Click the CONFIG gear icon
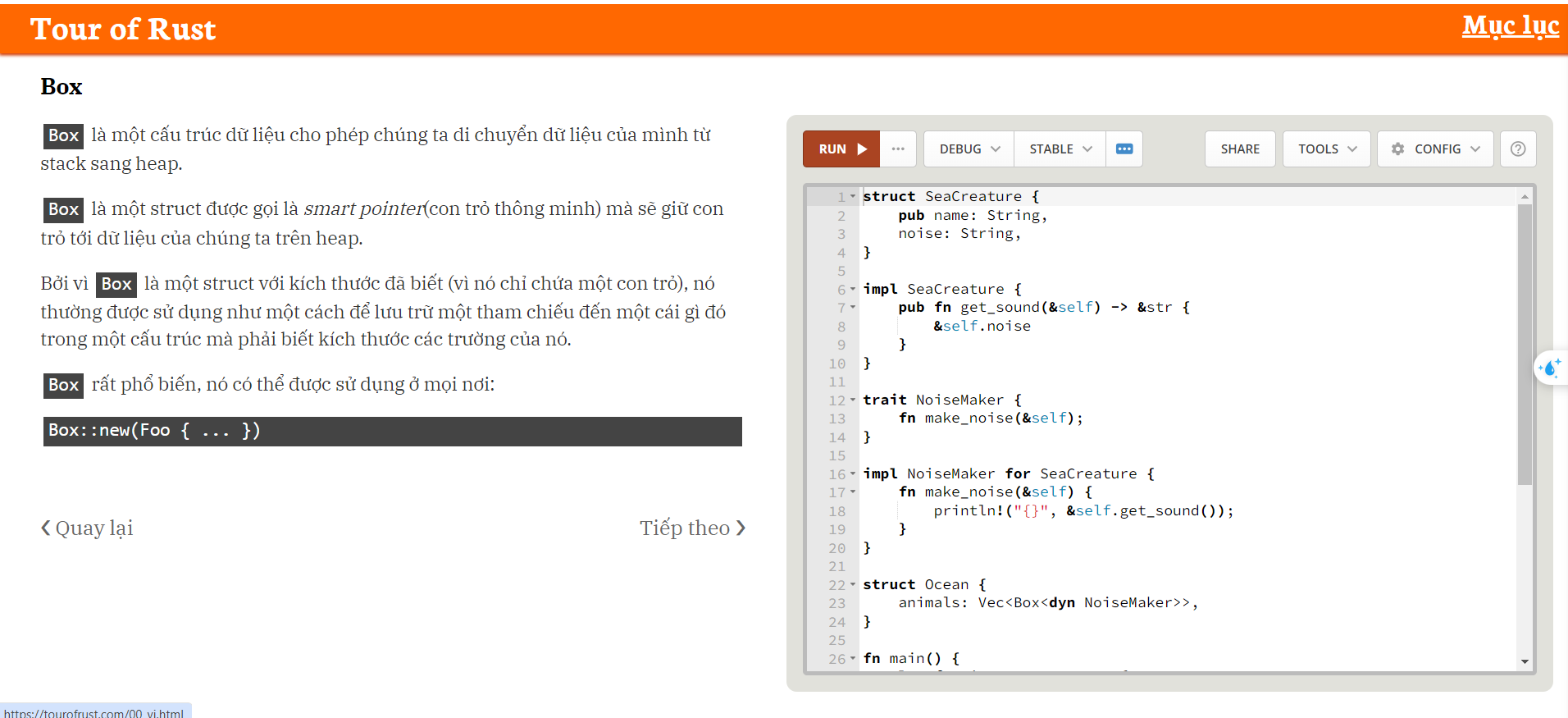Screen dimensions: 1568x718 click(1398, 149)
